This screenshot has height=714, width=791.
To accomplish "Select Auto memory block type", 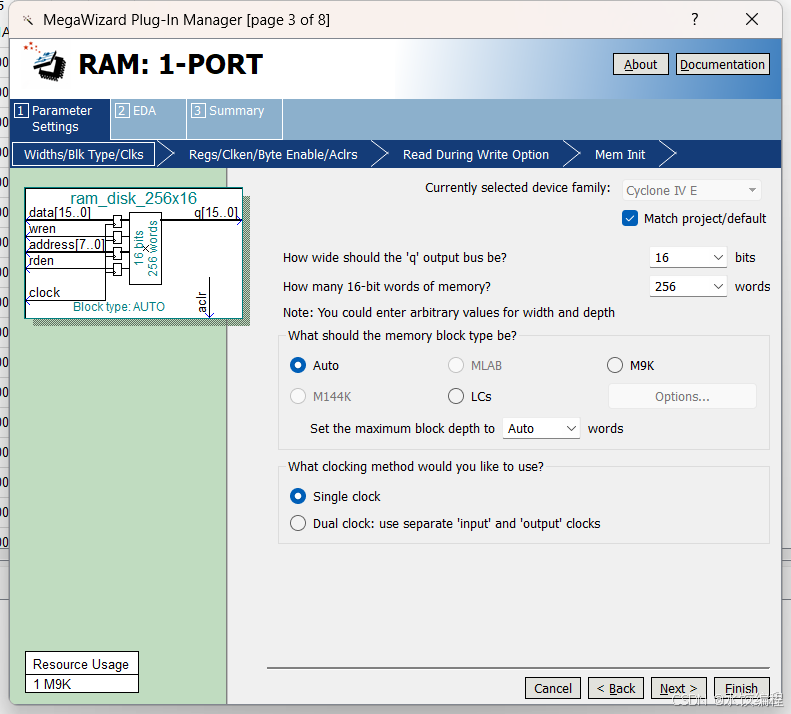I will pos(298,365).
